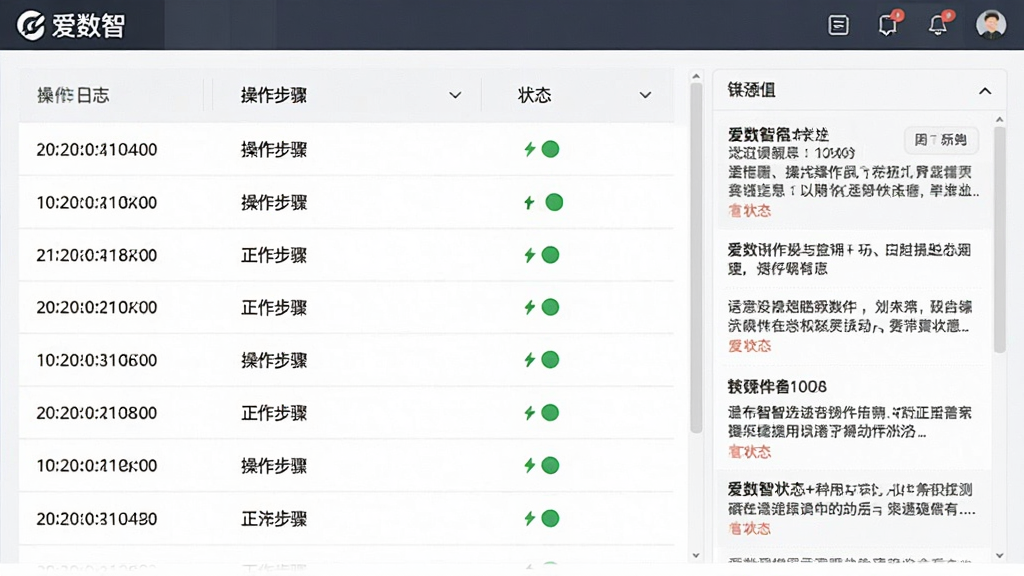Viewport: 1024px width, 576px height.
Task: Click lightning icon in row 20:20:0:410400
Action: coord(530,150)
